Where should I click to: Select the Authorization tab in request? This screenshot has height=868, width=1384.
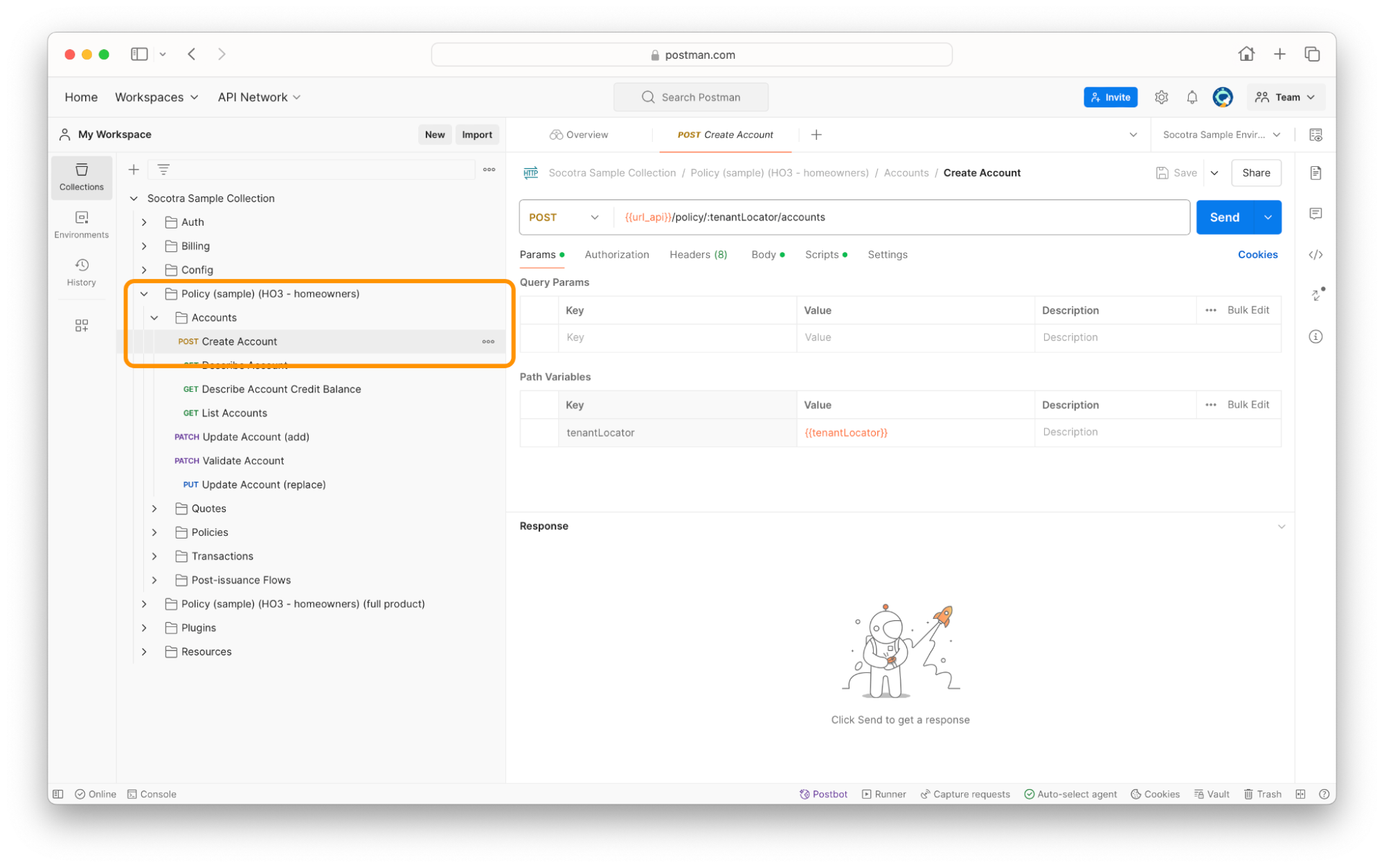617,254
